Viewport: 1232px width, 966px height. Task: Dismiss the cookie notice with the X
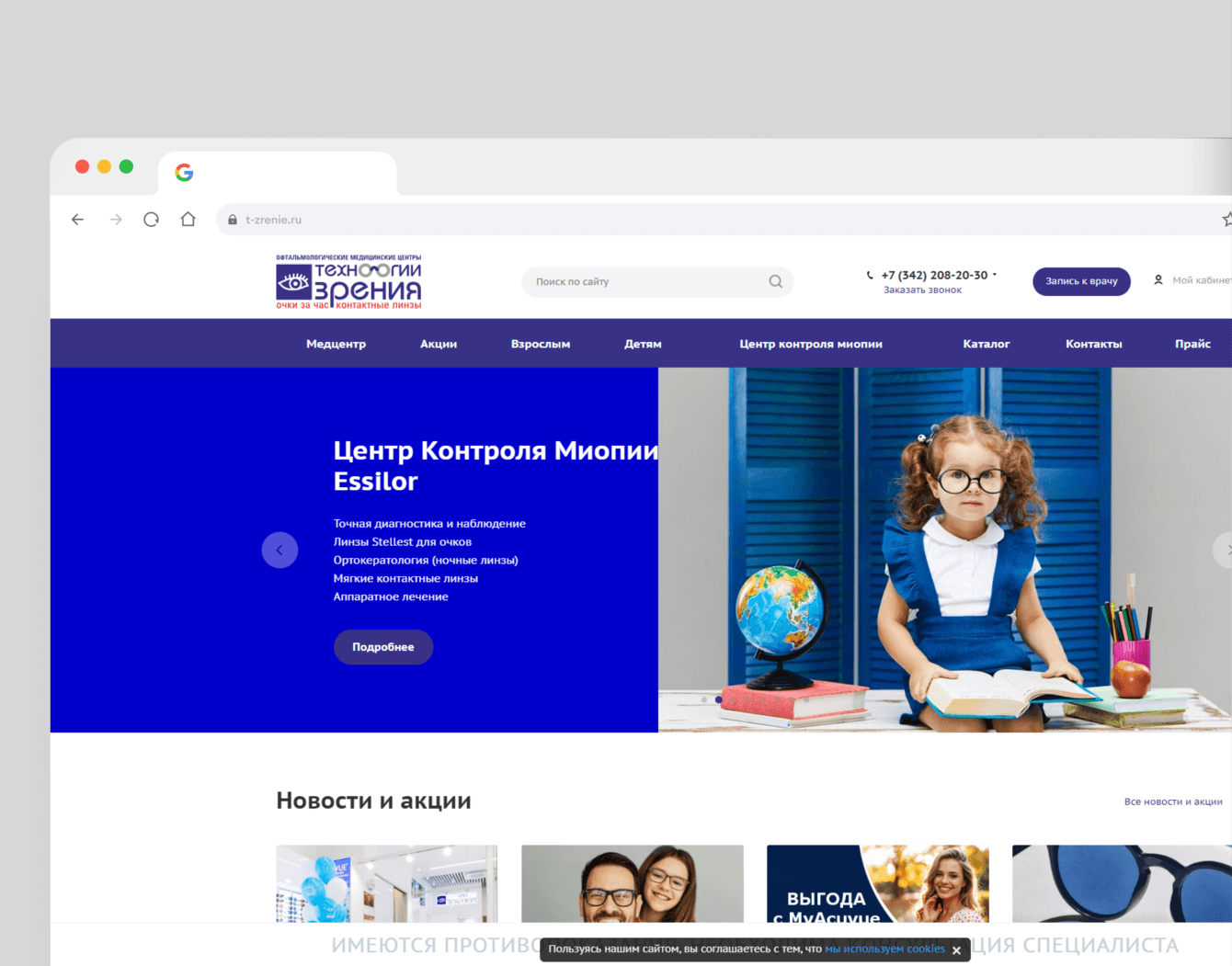(x=956, y=950)
